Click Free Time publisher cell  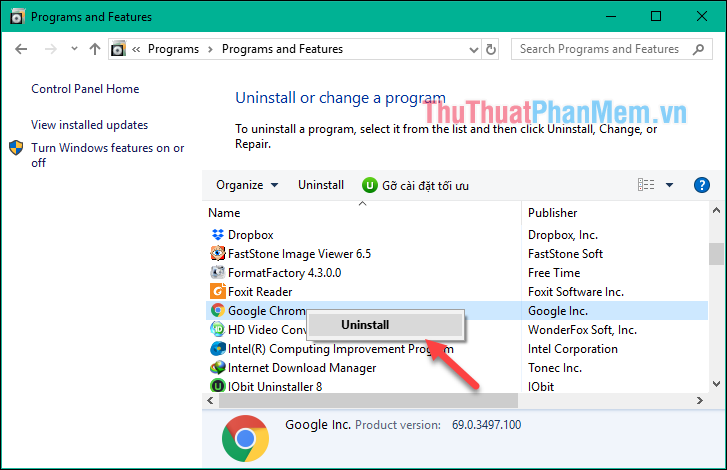pyautogui.click(x=554, y=273)
